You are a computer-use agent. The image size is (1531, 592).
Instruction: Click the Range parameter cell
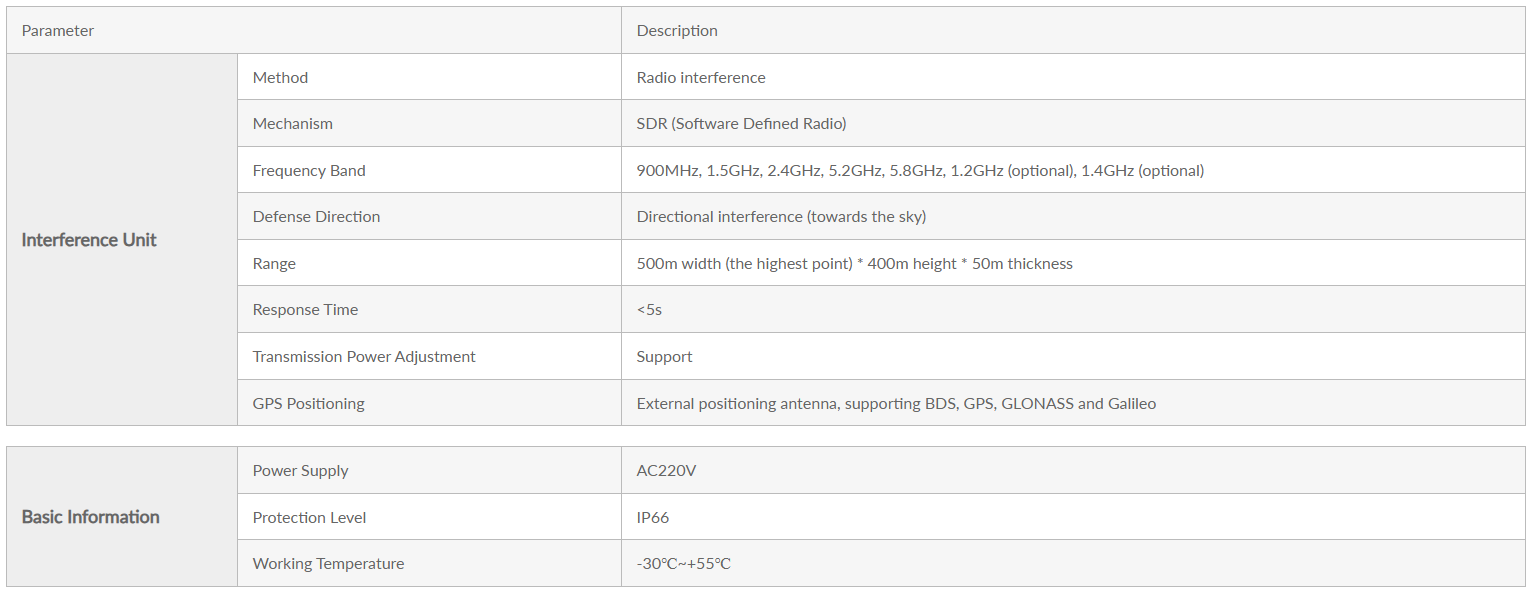point(429,263)
